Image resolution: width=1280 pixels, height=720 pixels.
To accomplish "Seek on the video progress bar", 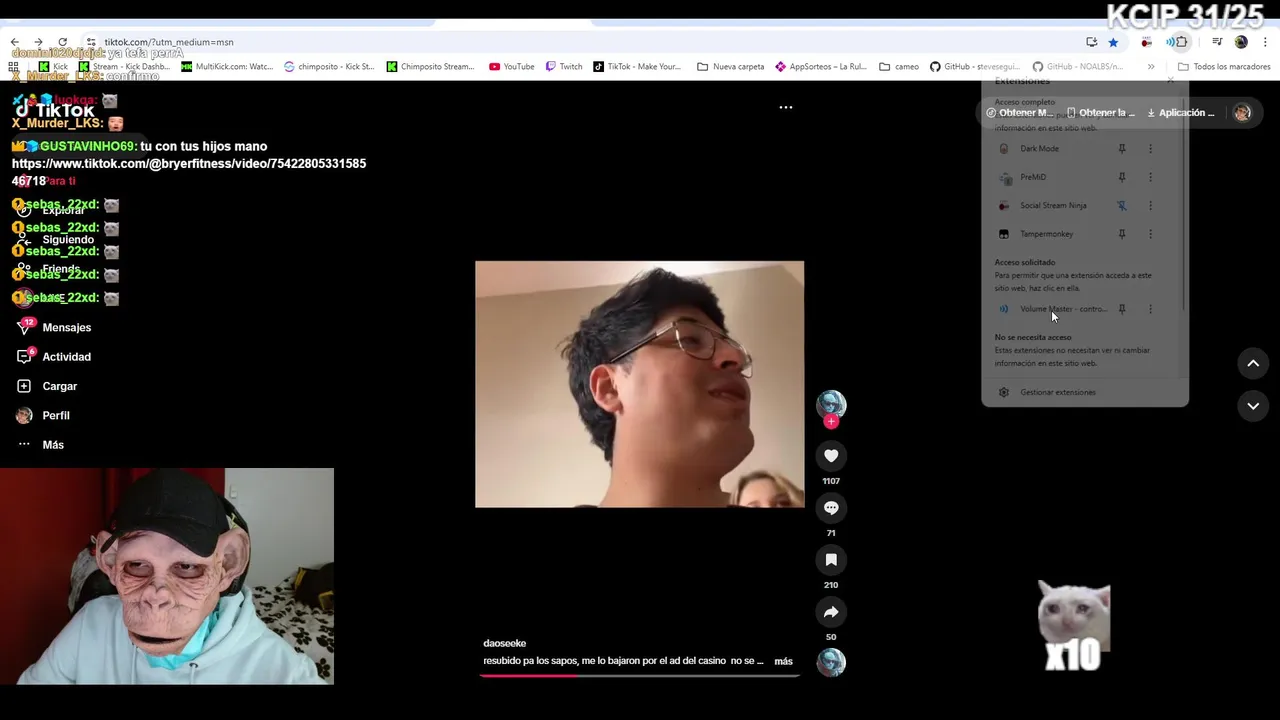I will [x=640, y=675].
